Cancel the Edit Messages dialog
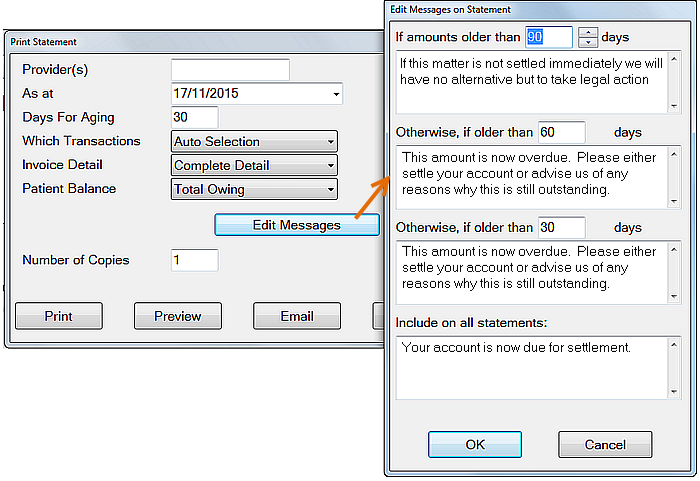 [604, 444]
